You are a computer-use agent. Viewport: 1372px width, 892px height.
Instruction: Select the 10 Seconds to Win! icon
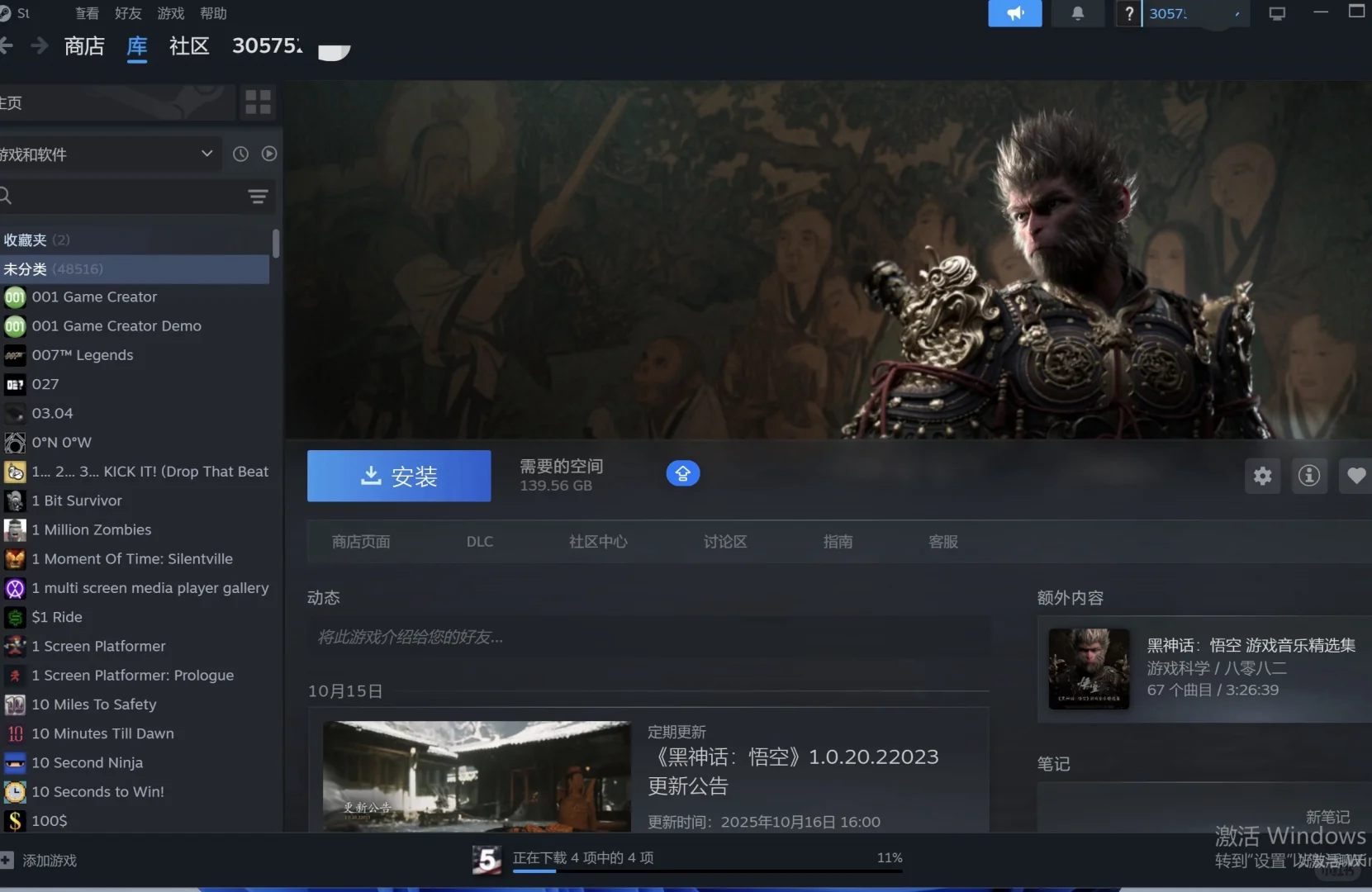(x=15, y=792)
